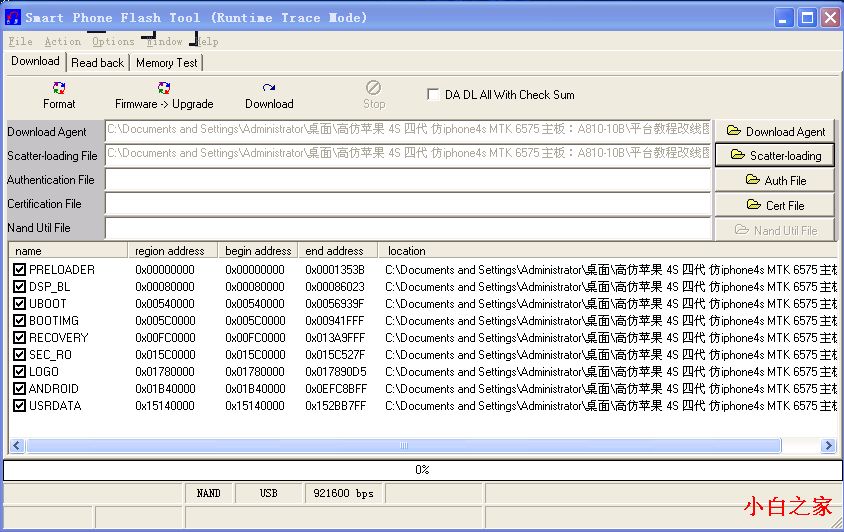This screenshot has width=844, height=532.
Task: Click begin address 0x005C0000
Action: click(255, 321)
